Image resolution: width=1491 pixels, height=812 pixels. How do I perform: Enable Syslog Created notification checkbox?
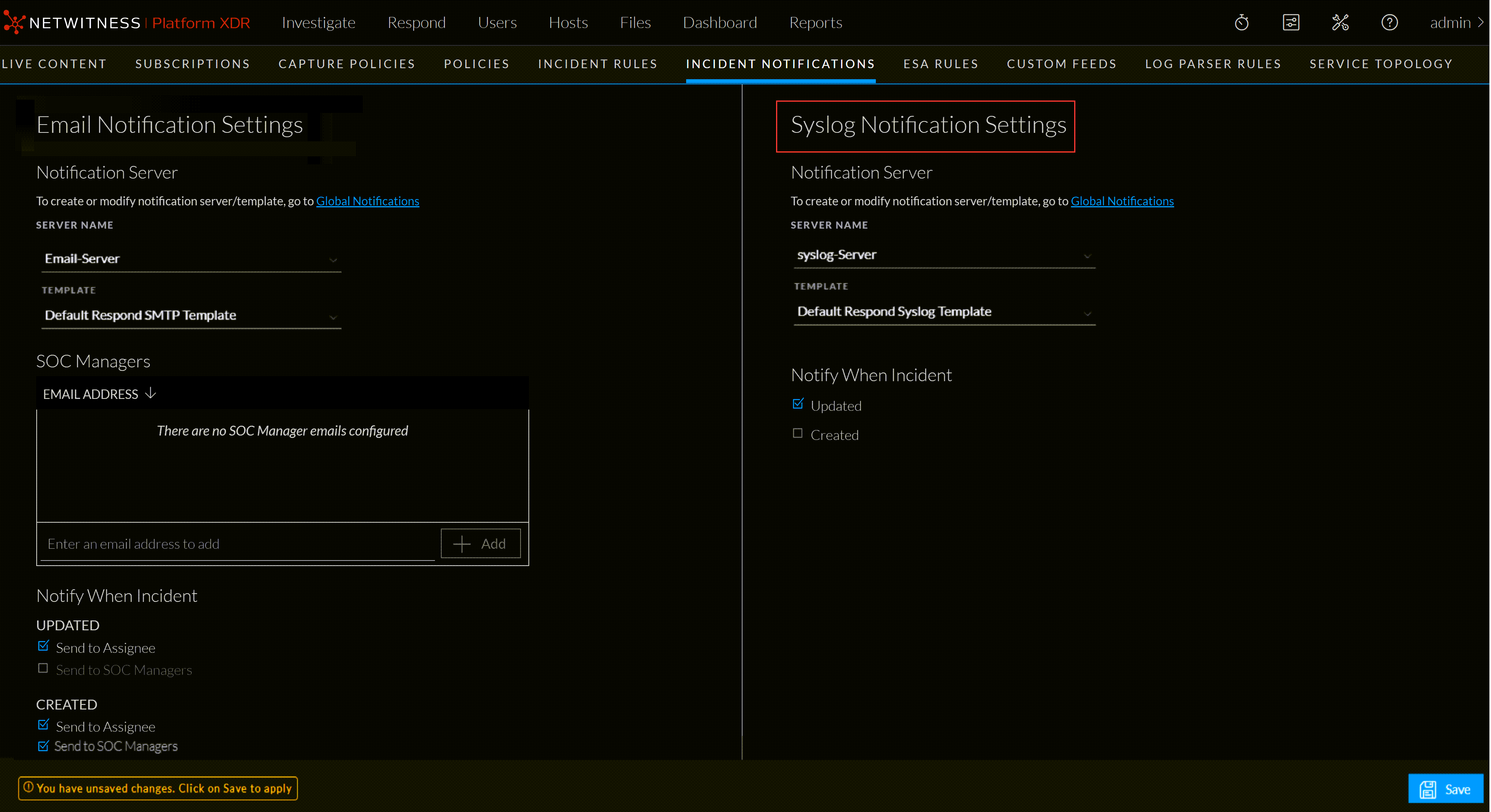(798, 434)
